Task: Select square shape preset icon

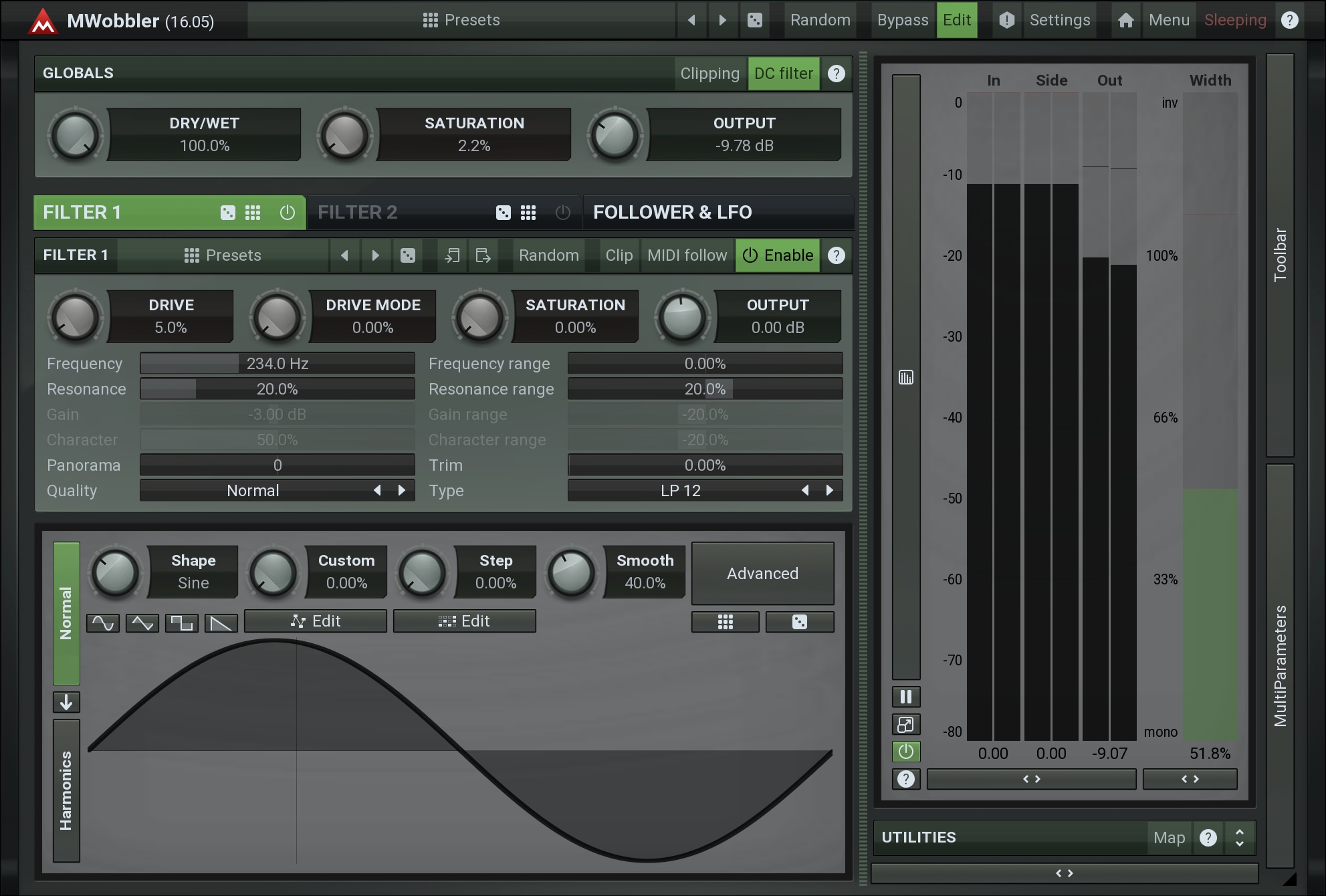Action: (182, 623)
